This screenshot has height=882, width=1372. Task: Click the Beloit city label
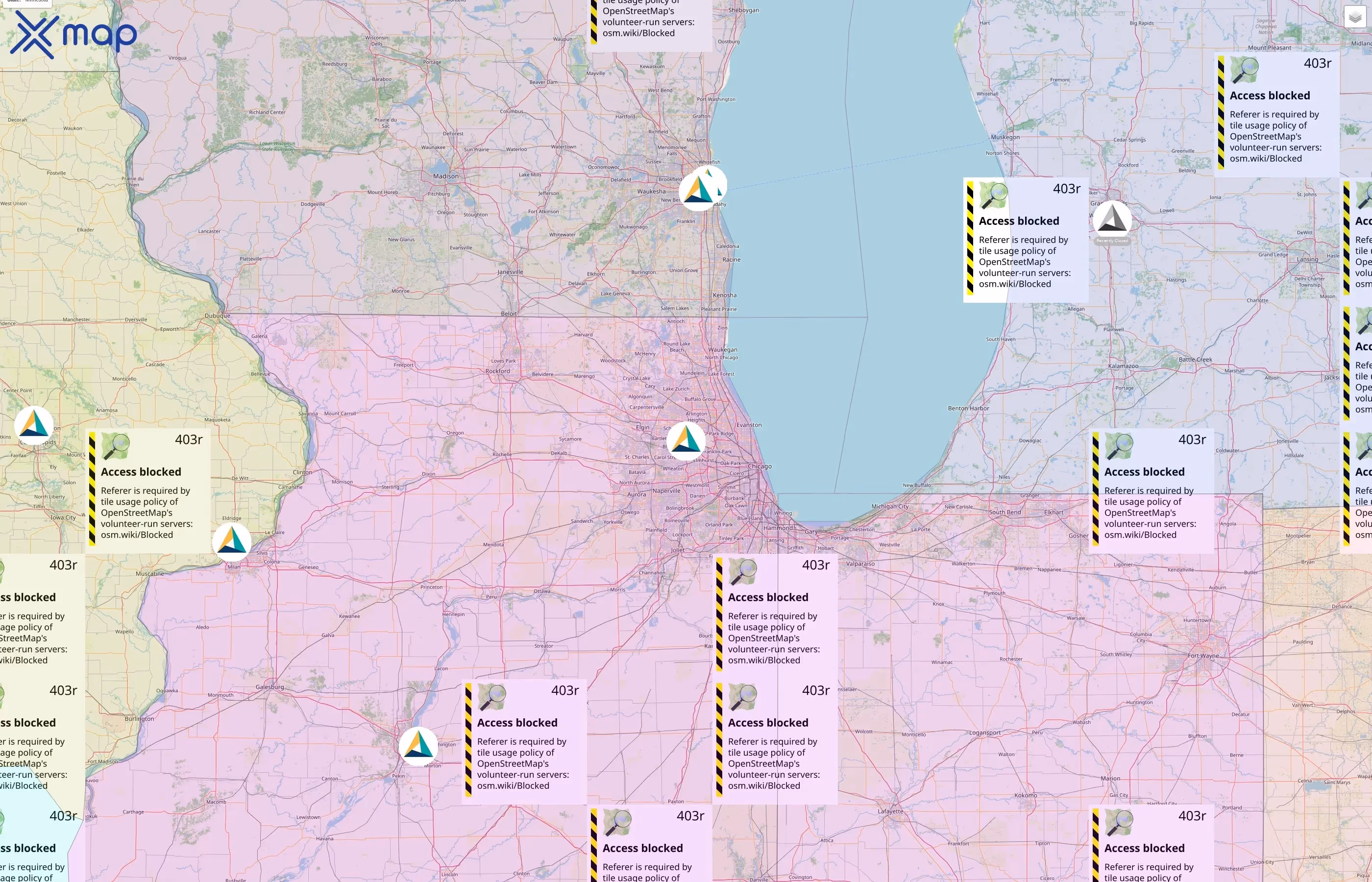point(509,314)
